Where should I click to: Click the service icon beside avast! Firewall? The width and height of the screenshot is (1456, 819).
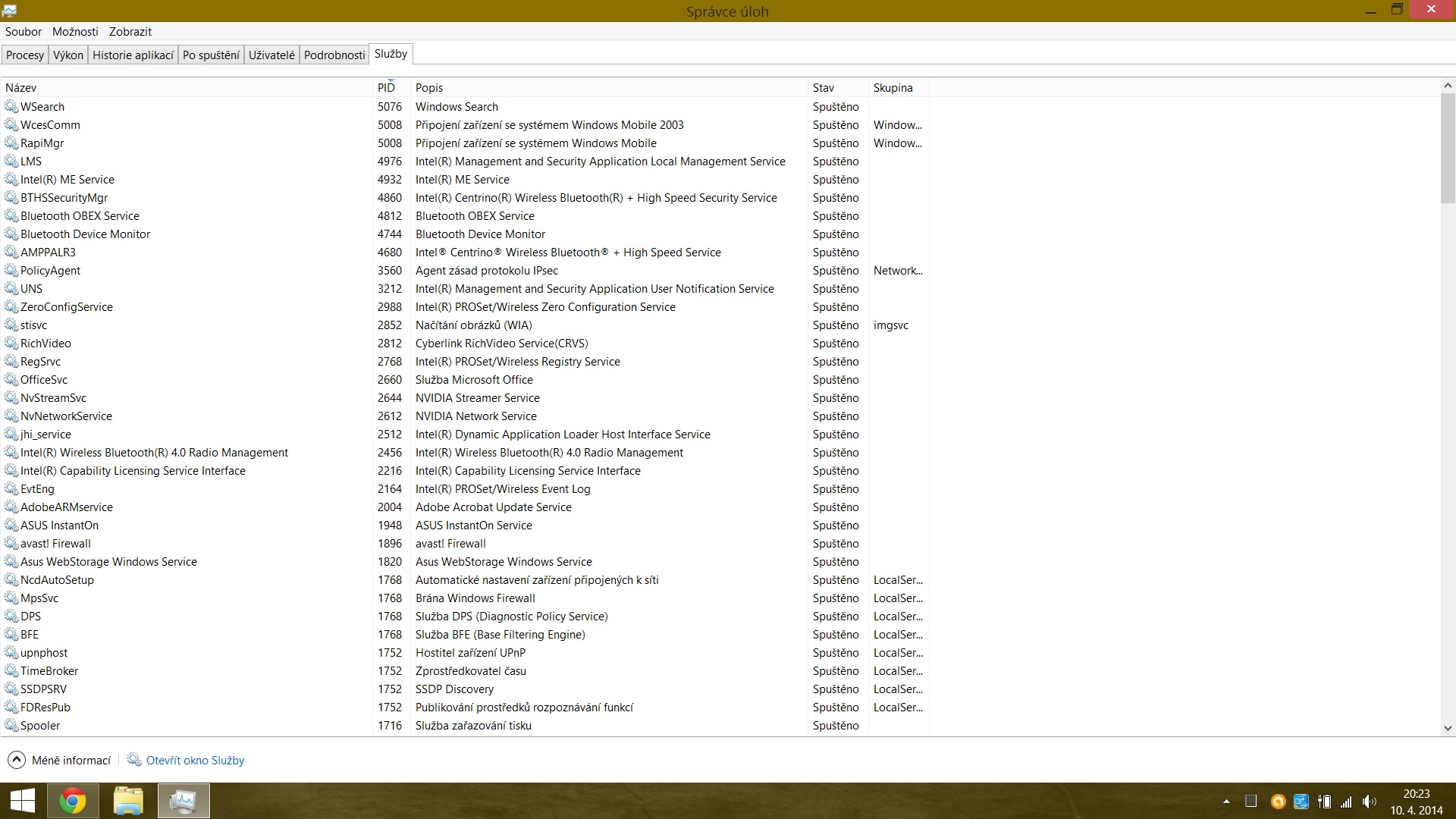pos(11,543)
